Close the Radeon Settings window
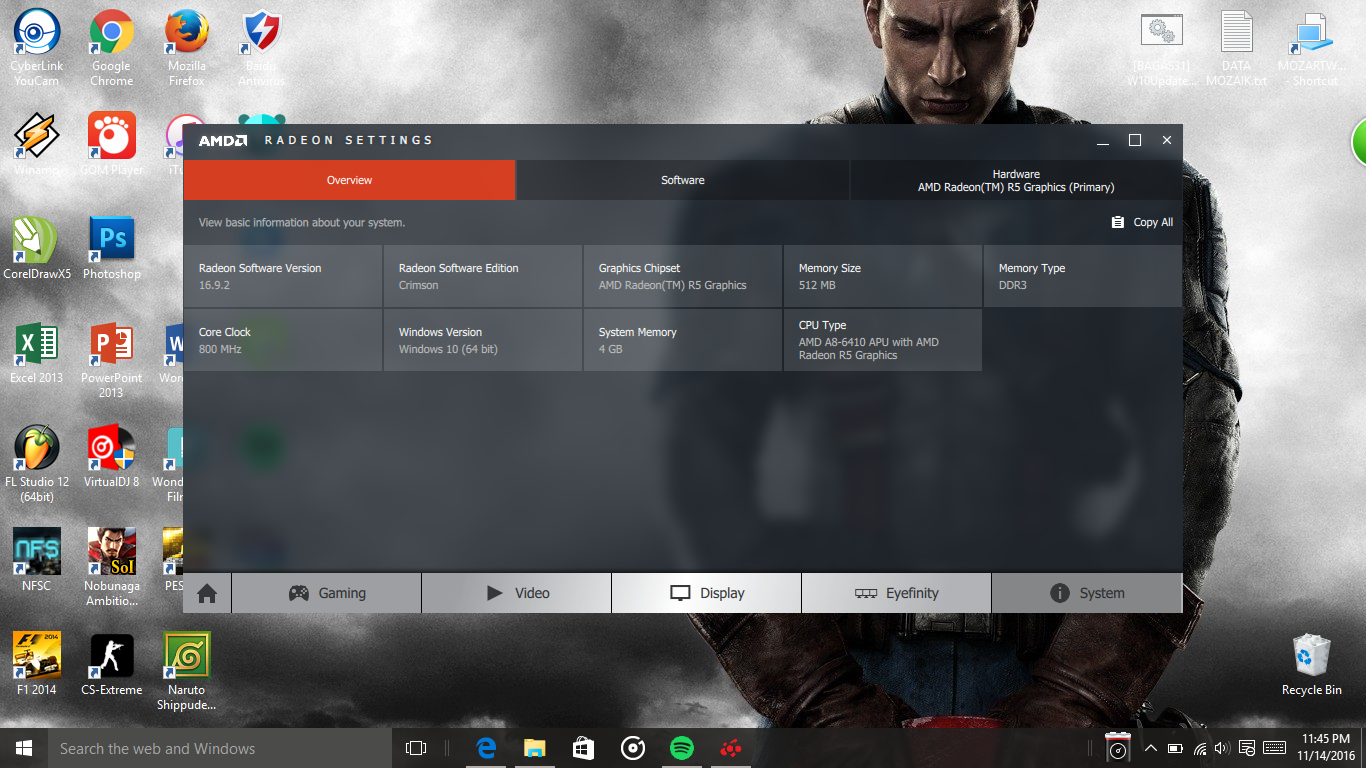This screenshot has width=1366, height=770. coord(1167,141)
